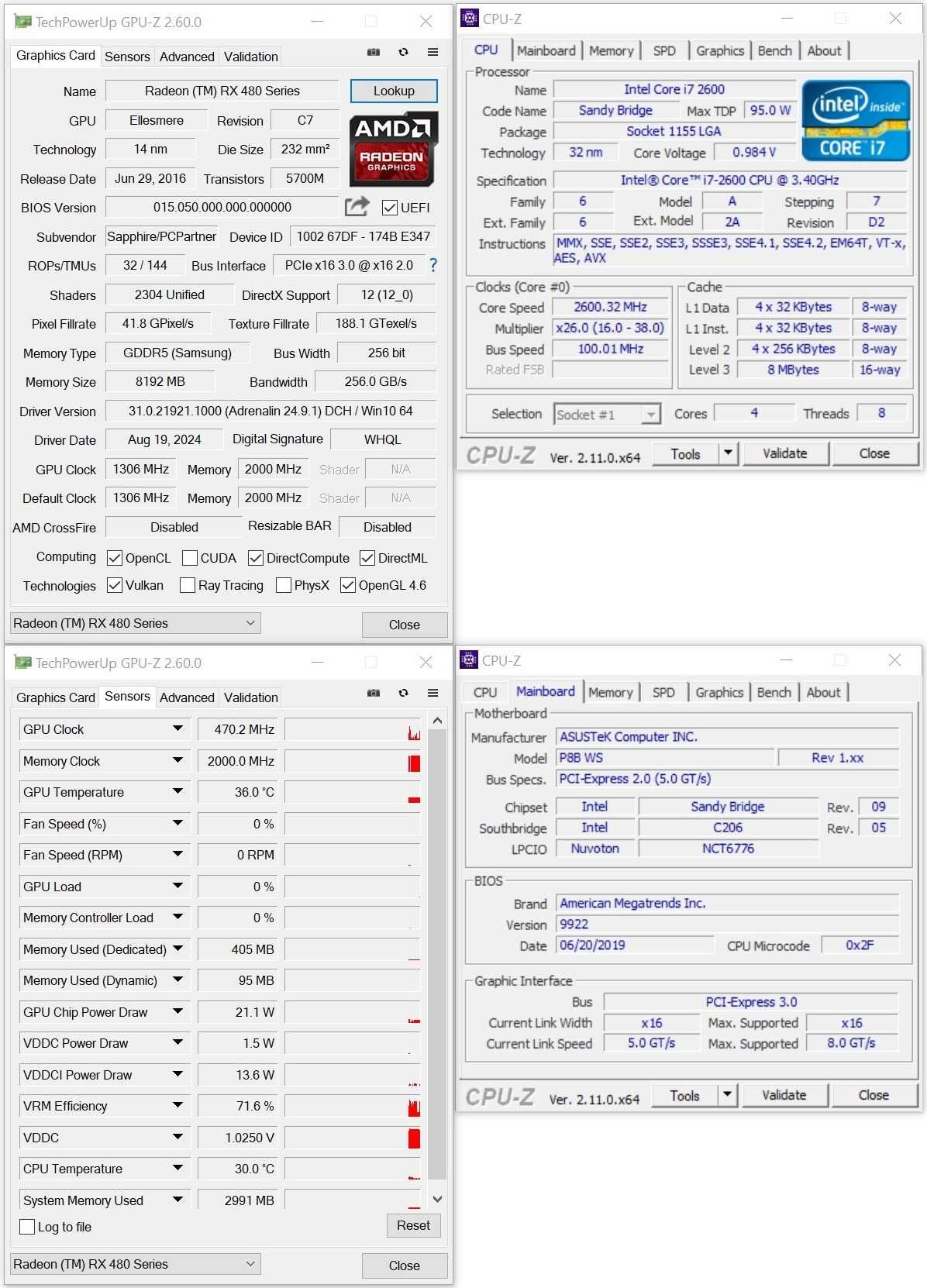
Task: Click the BIOS export arrow icon beside BIOS Version
Action: (357, 207)
